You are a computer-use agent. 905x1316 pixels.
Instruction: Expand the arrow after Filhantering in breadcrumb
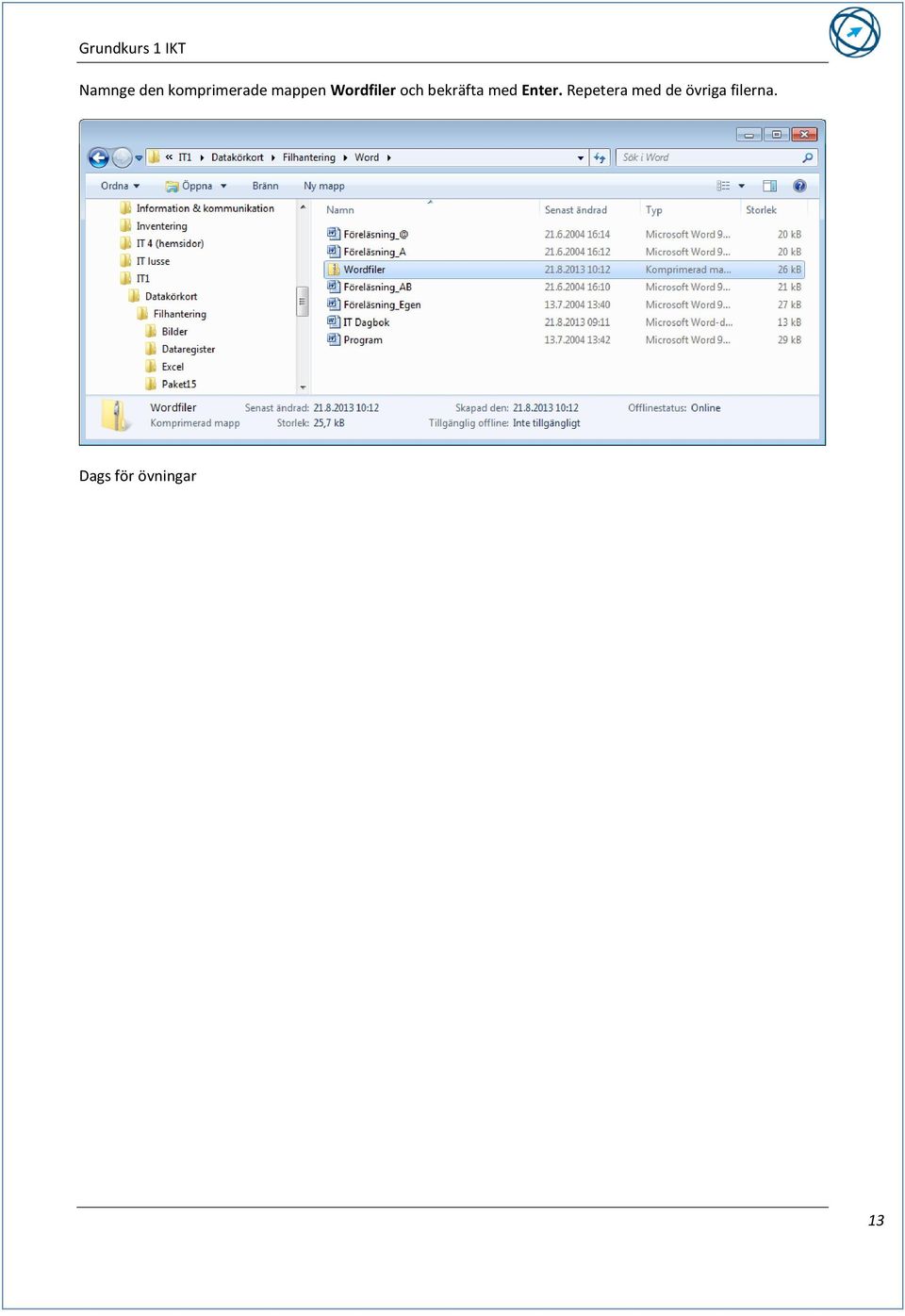[345, 157]
